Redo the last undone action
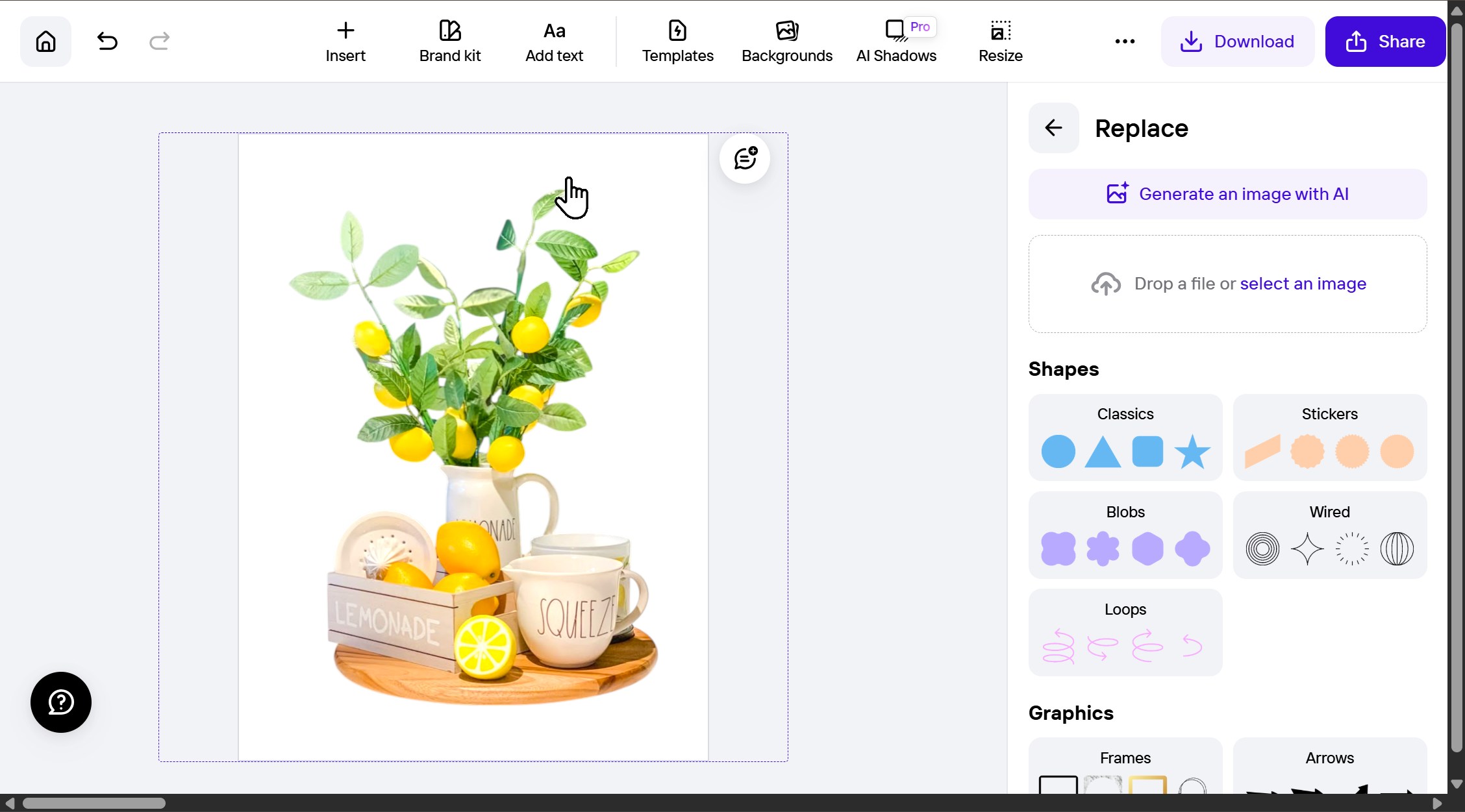 [x=159, y=42]
